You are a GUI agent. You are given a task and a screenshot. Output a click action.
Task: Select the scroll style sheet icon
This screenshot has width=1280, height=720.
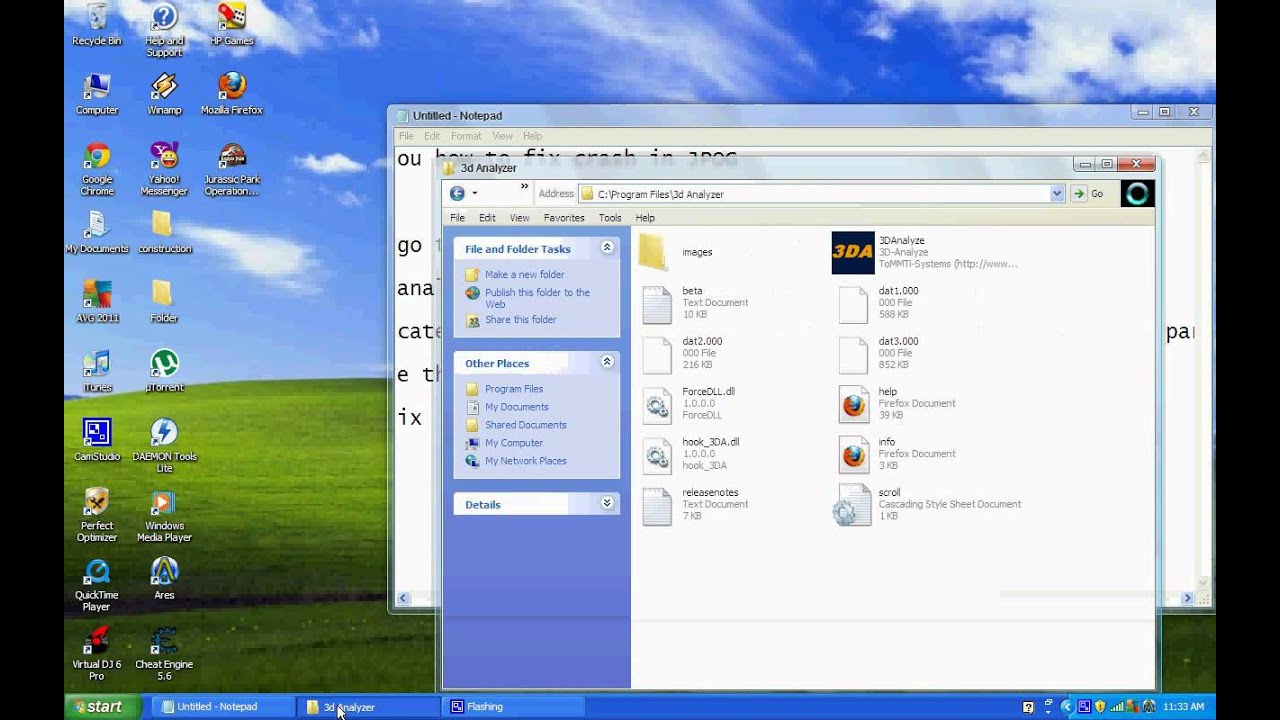click(852, 505)
